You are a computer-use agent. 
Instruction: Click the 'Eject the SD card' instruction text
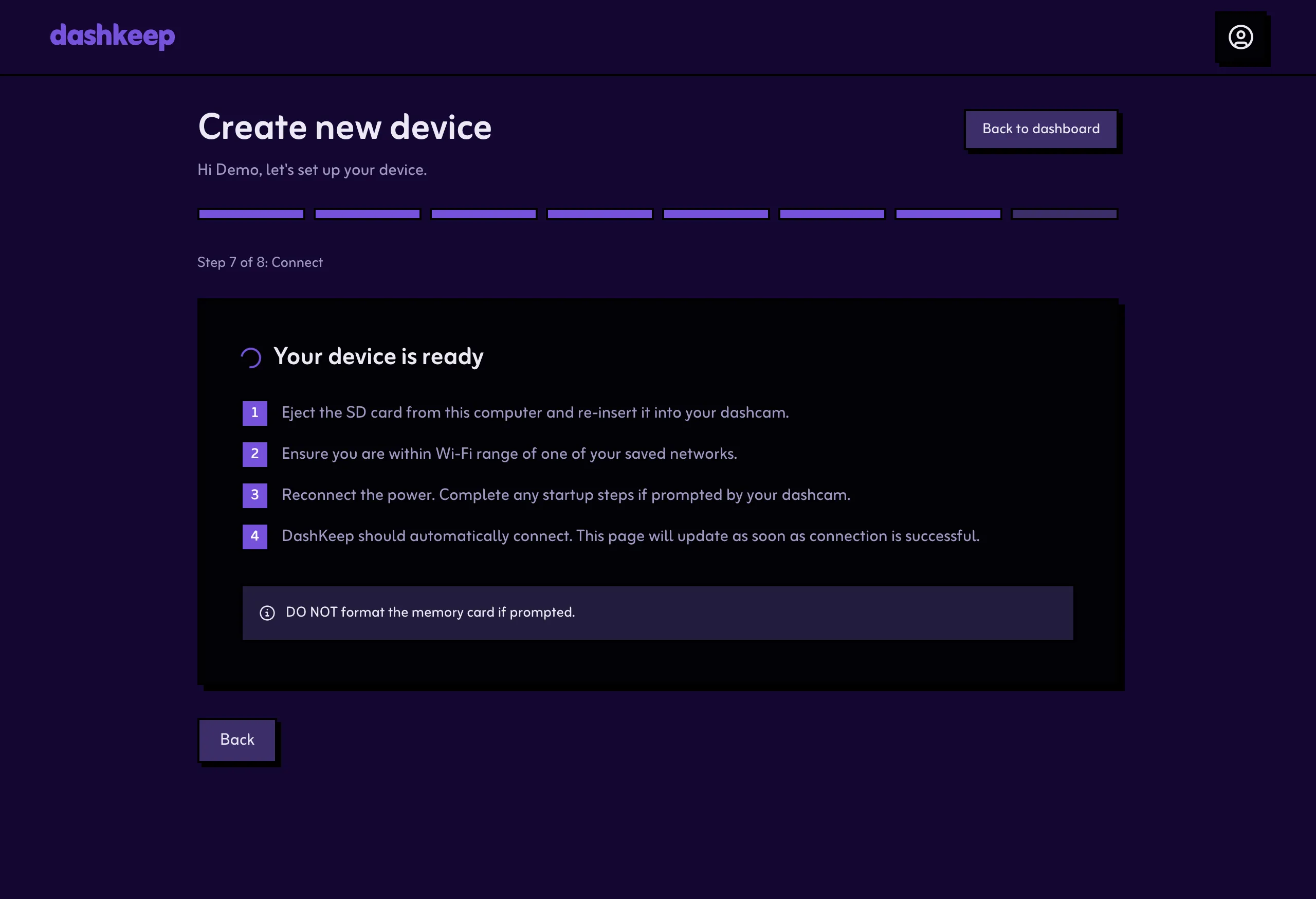tap(535, 413)
